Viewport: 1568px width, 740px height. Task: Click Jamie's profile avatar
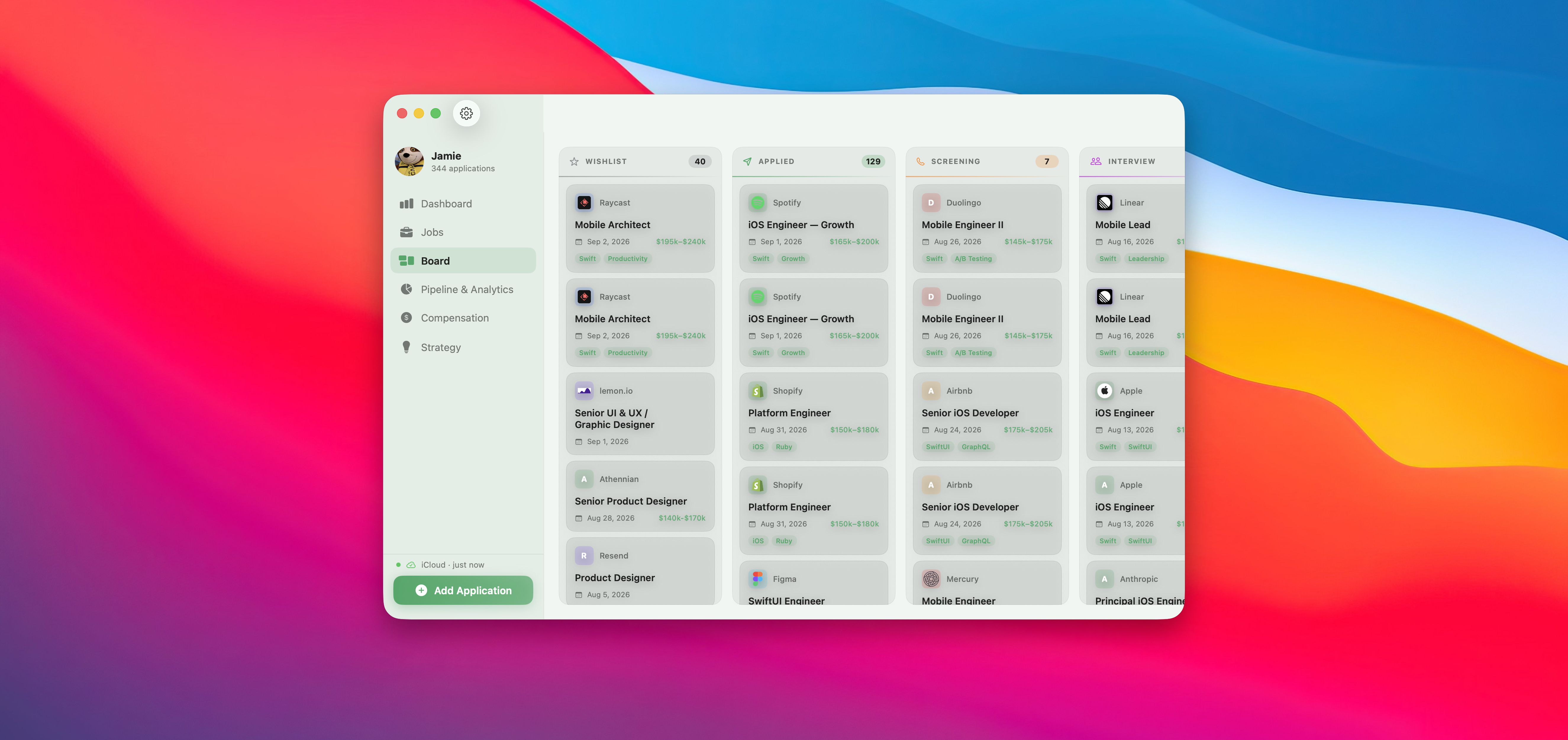click(x=409, y=161)
